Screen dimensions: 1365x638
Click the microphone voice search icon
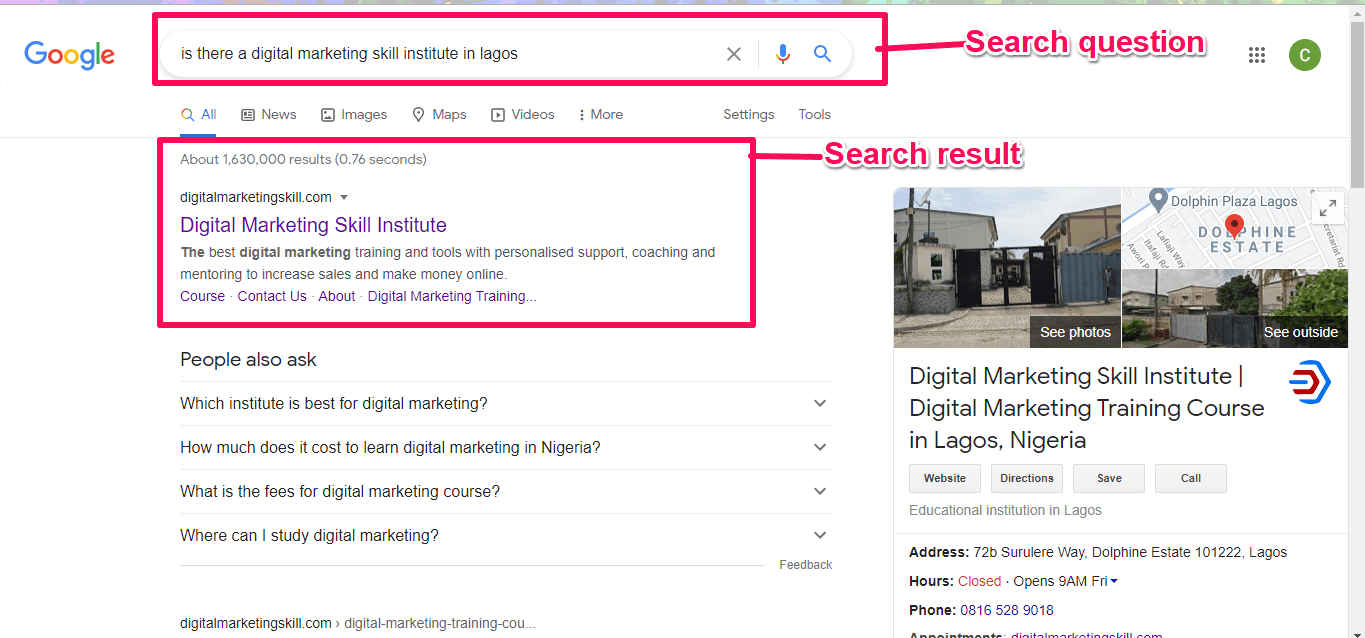click(x=782, y=54)
